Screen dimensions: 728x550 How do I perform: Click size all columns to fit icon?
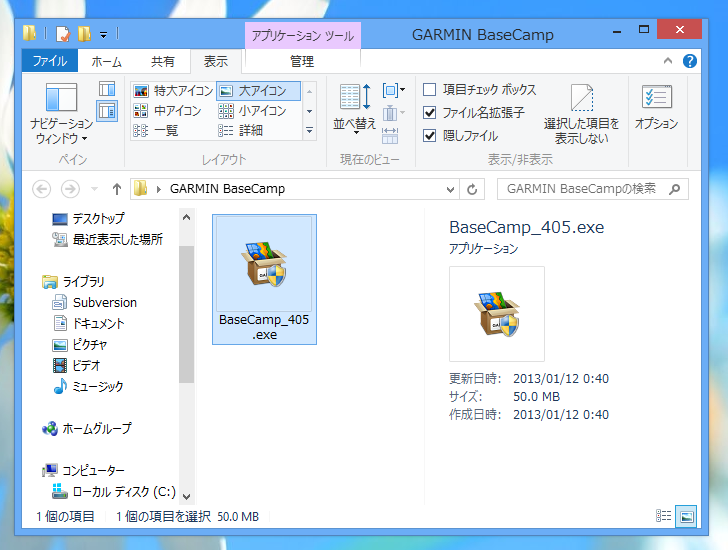tap(390, 136)
